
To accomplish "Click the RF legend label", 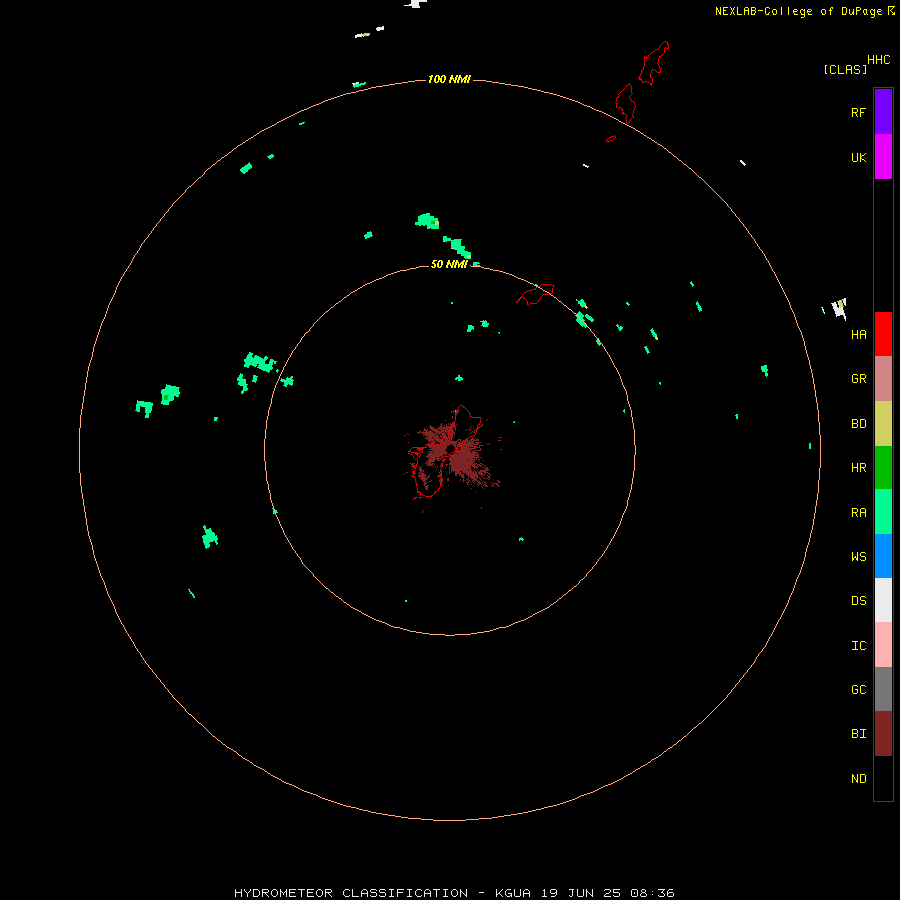I will coord(858,112).
